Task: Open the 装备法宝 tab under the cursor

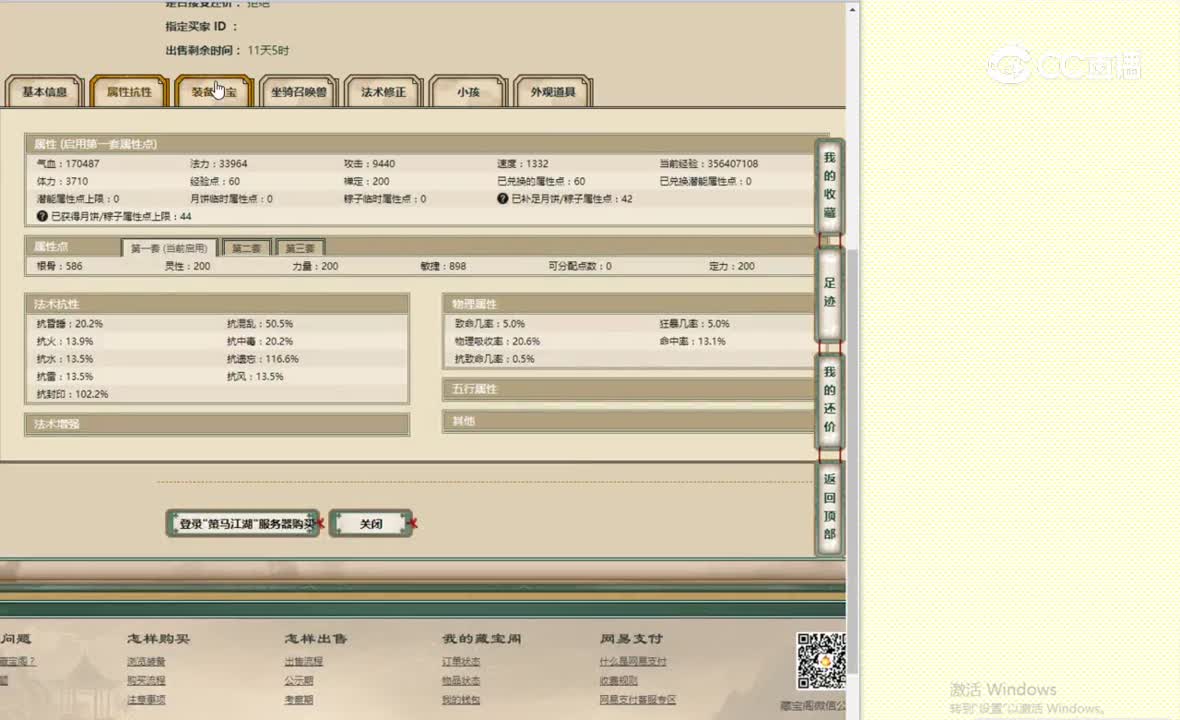Action: [x=214, y=92]
